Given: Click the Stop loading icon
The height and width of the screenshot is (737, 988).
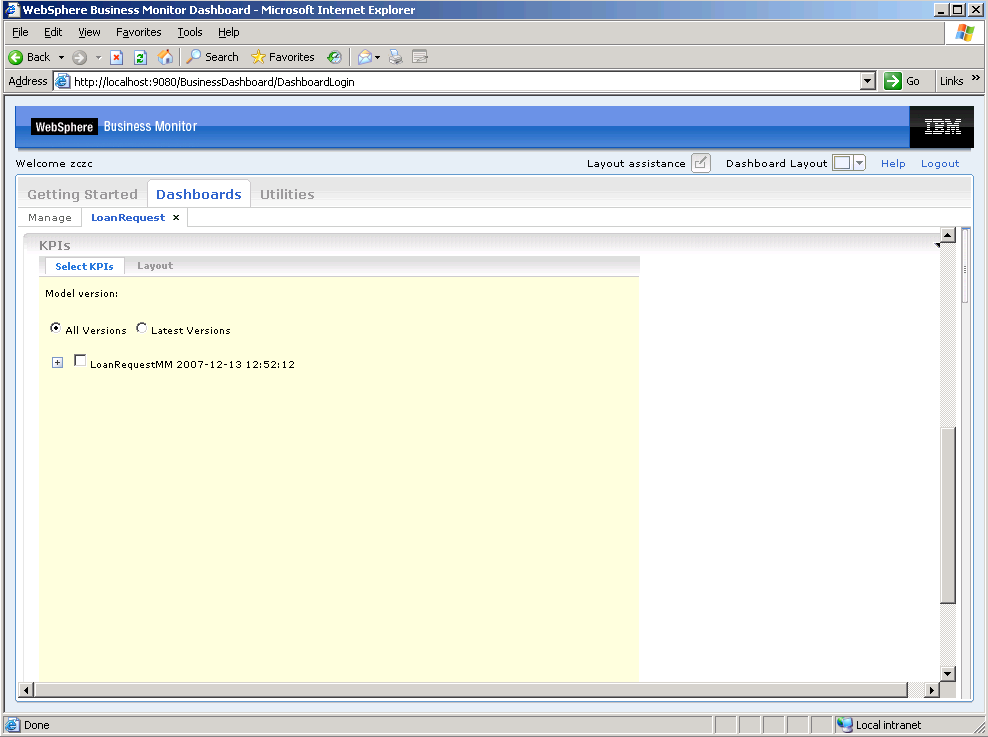Looking at the screenshot, I should tap(117, 57).
